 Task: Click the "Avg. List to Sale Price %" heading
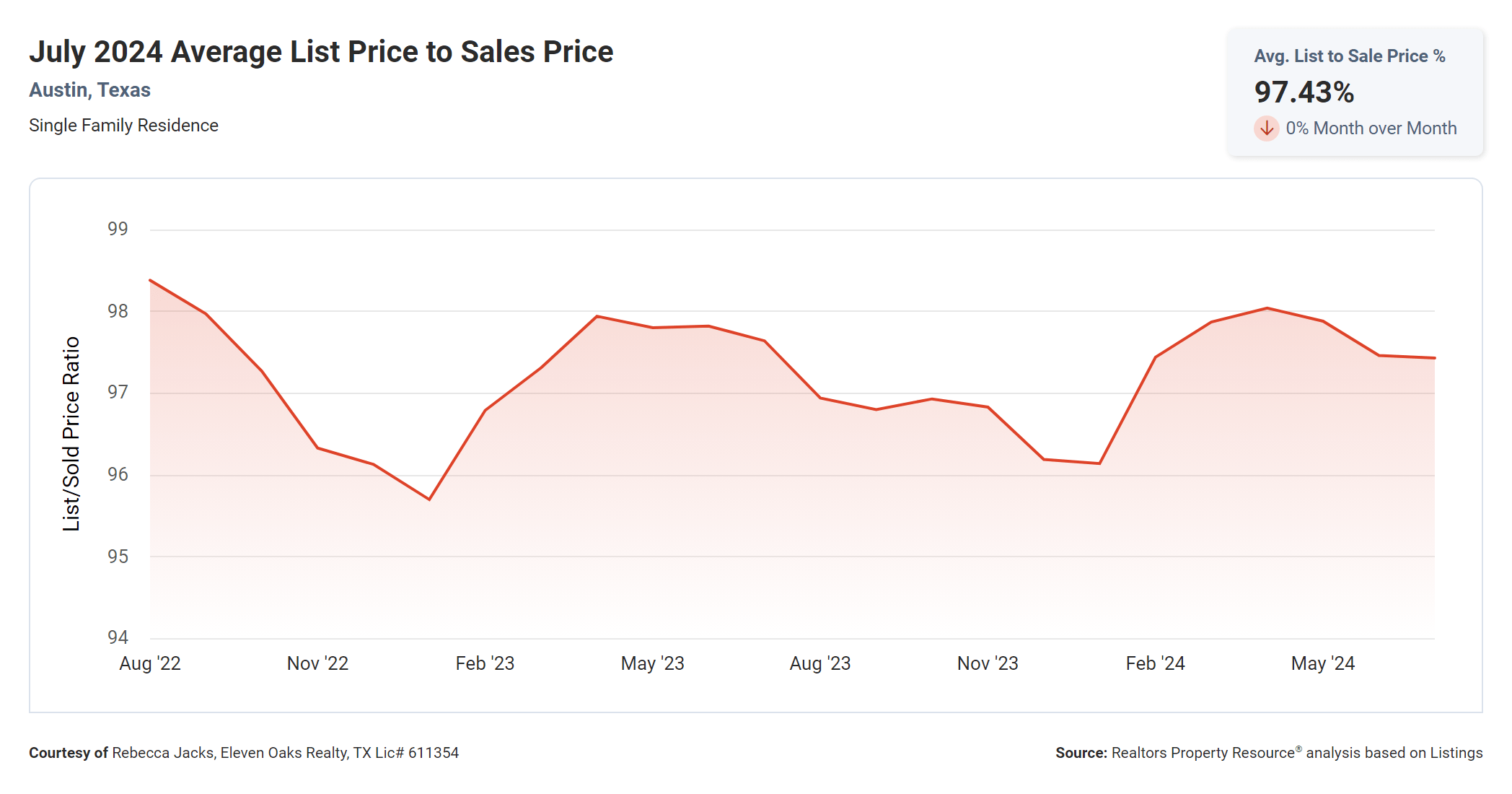pos(1349,56)
